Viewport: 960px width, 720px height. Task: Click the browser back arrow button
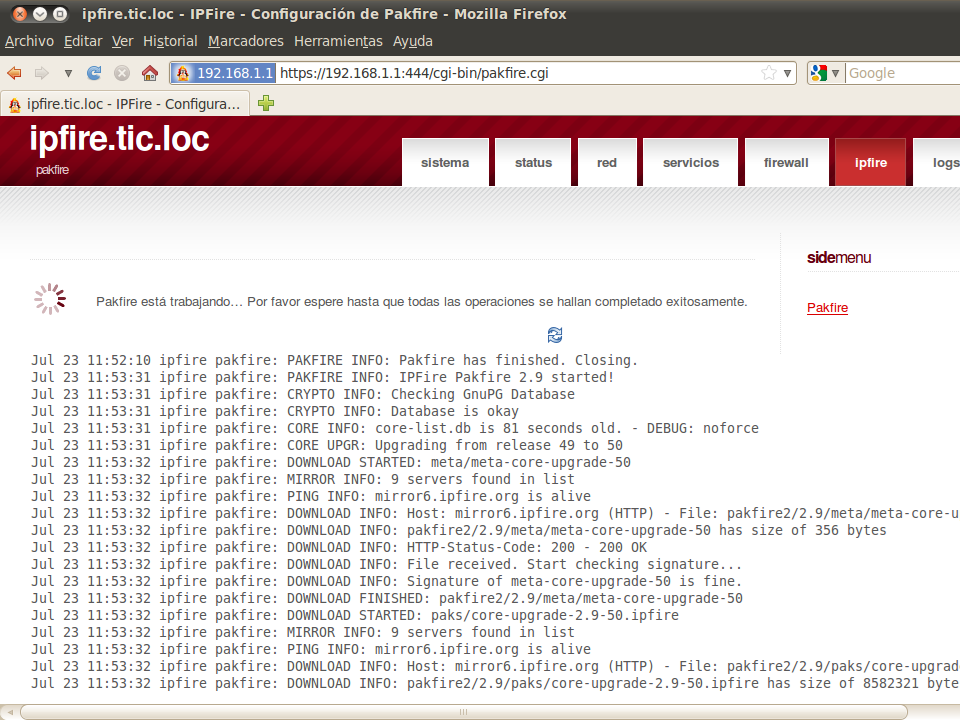15,73
